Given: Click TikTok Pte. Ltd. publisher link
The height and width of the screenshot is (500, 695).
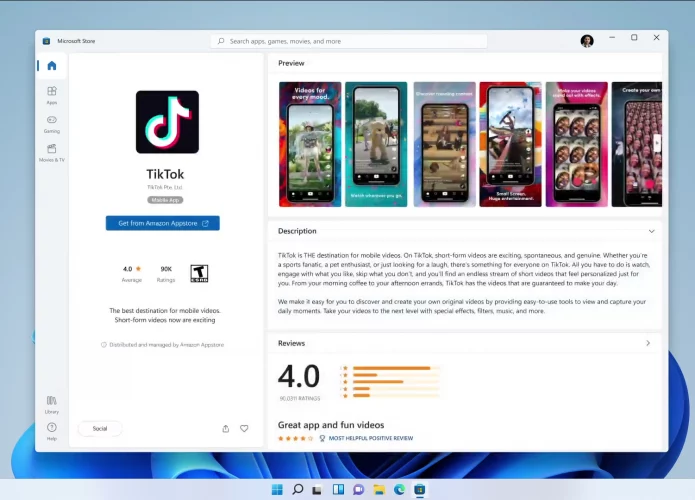Looking at the screenshot, I should [x=165, y=188].
